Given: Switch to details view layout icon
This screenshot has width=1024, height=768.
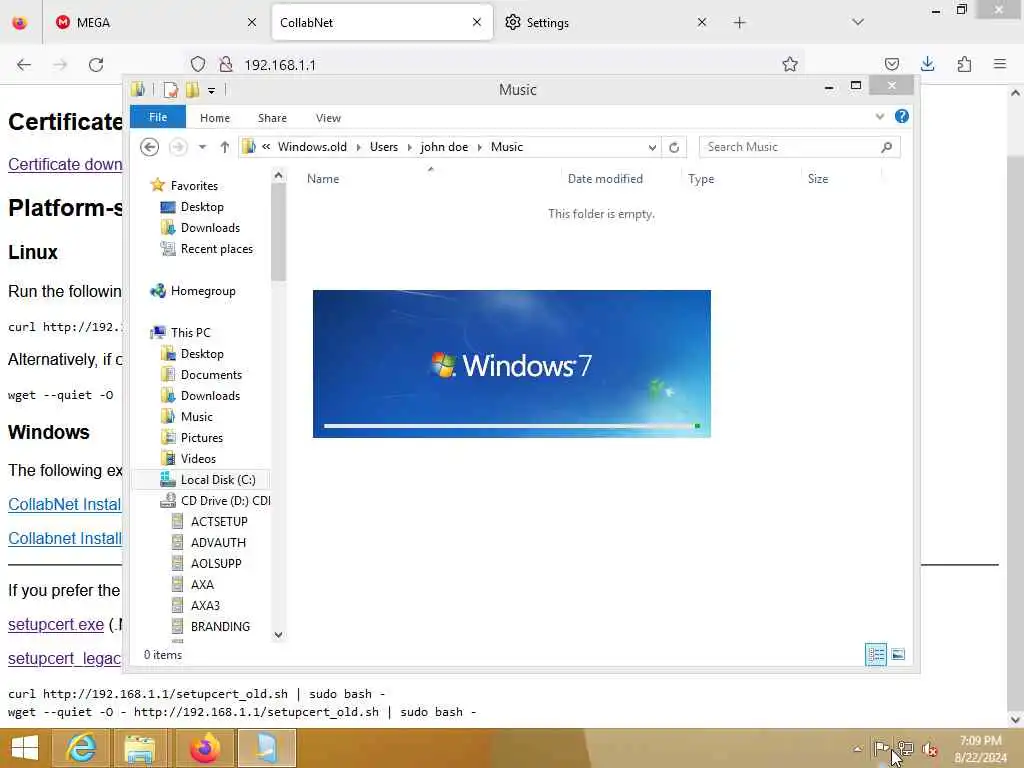Looking at the screenshot, I should [x=876, y=654].
